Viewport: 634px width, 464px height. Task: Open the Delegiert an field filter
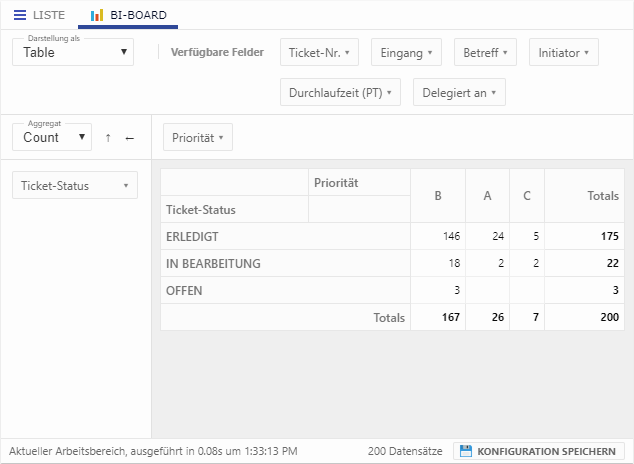point(459,93)
